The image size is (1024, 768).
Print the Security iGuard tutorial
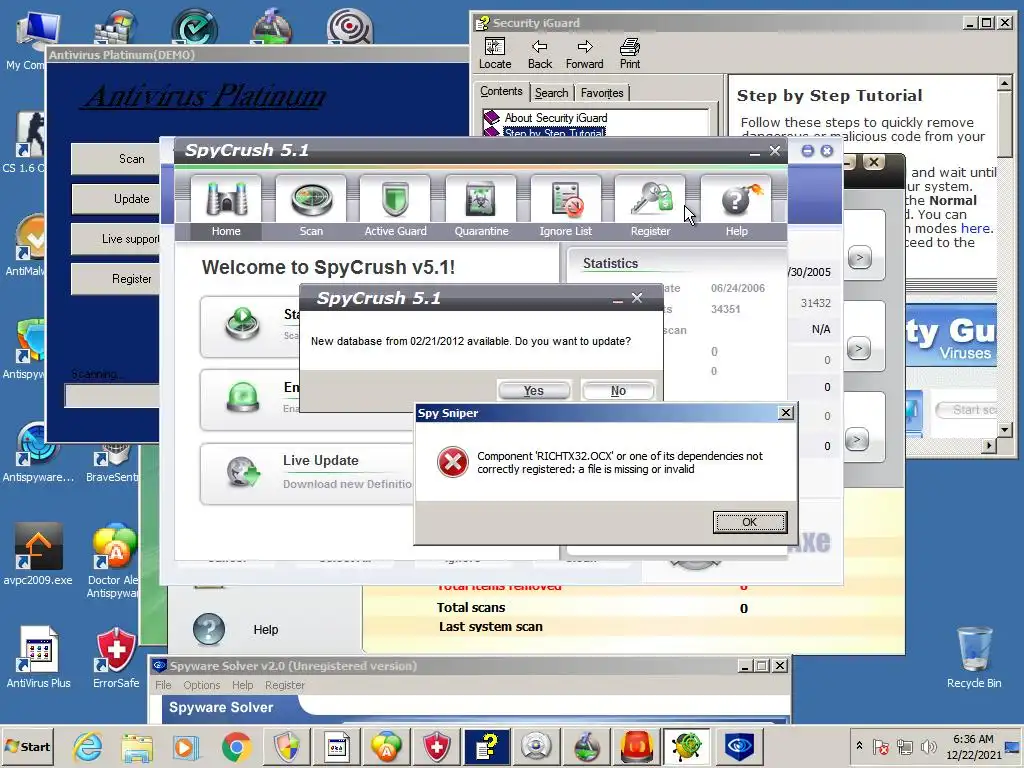click(x=630, y=54)
